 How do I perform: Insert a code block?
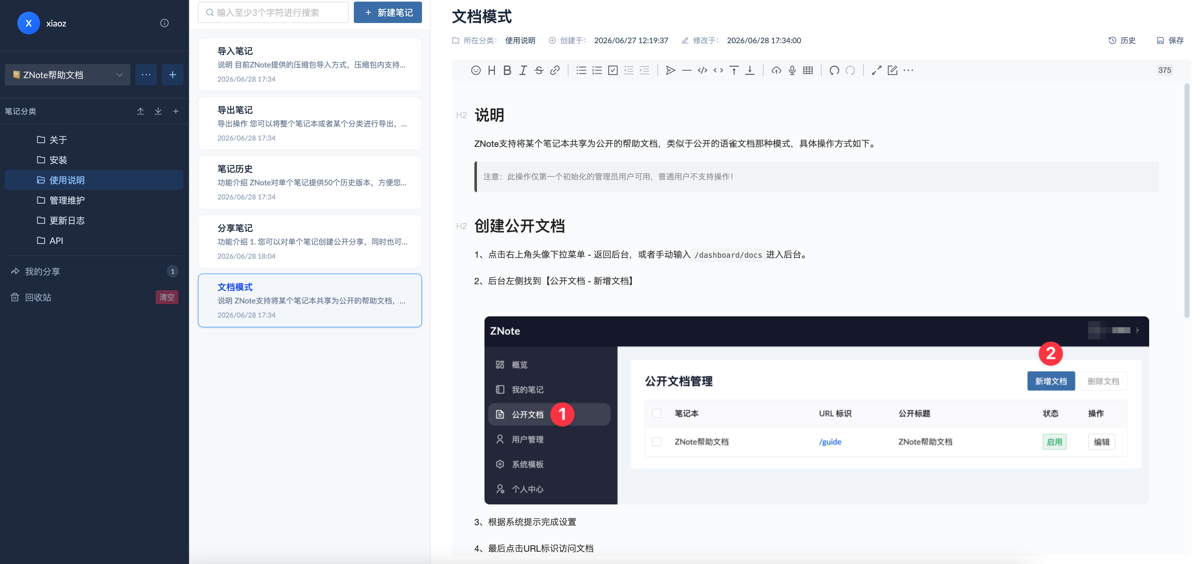coord(702,70)
